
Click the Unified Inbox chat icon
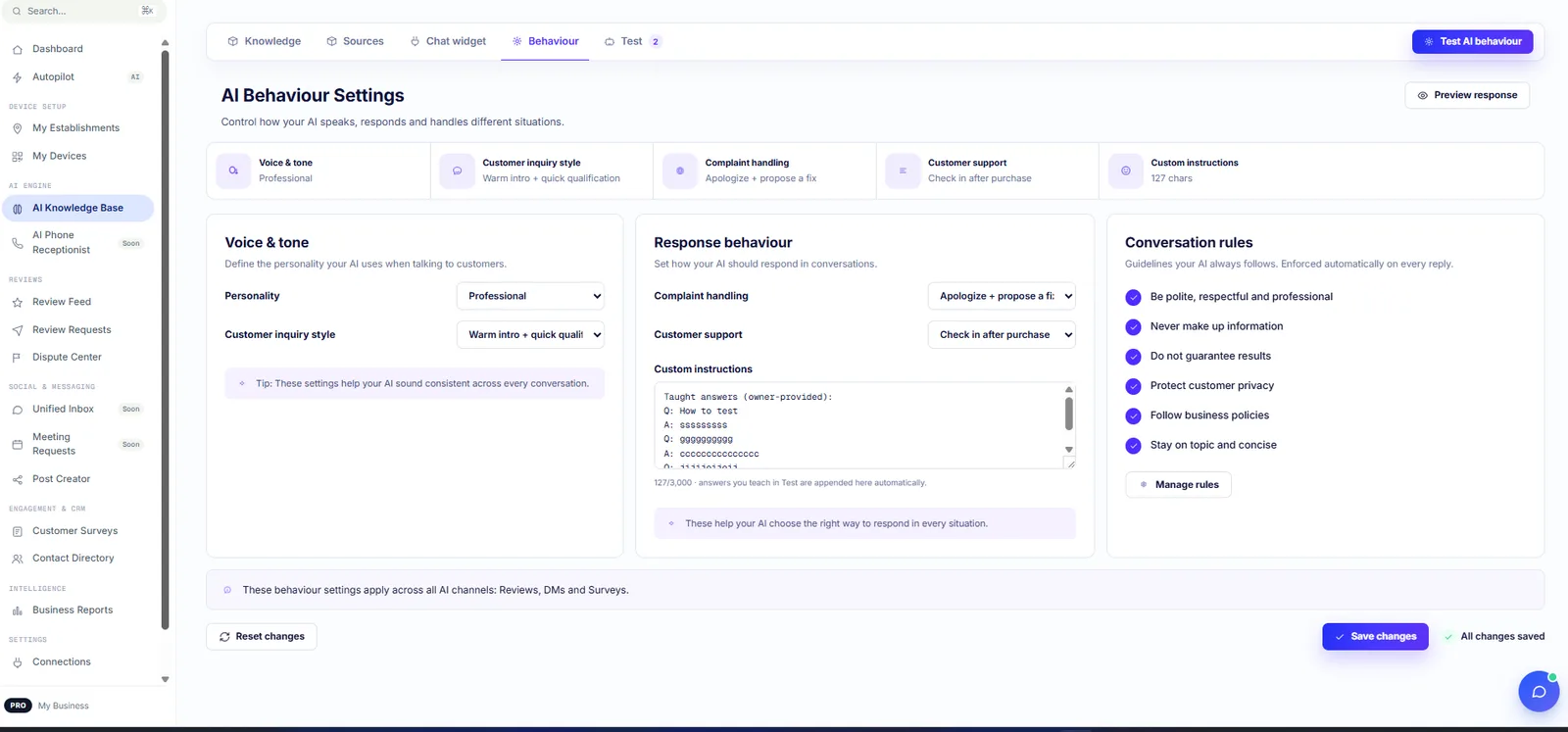click(18, 410)
